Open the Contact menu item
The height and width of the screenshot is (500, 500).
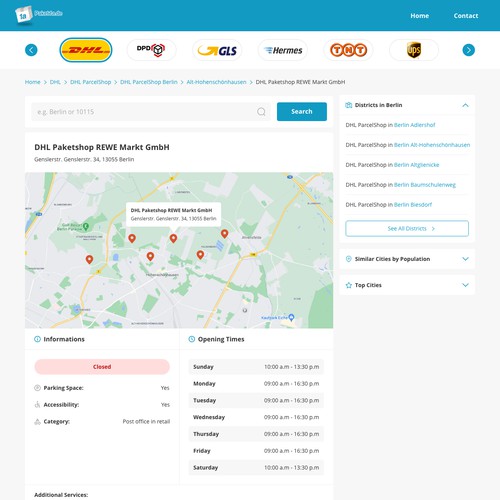pyautogui.click(x=466, y=16)
